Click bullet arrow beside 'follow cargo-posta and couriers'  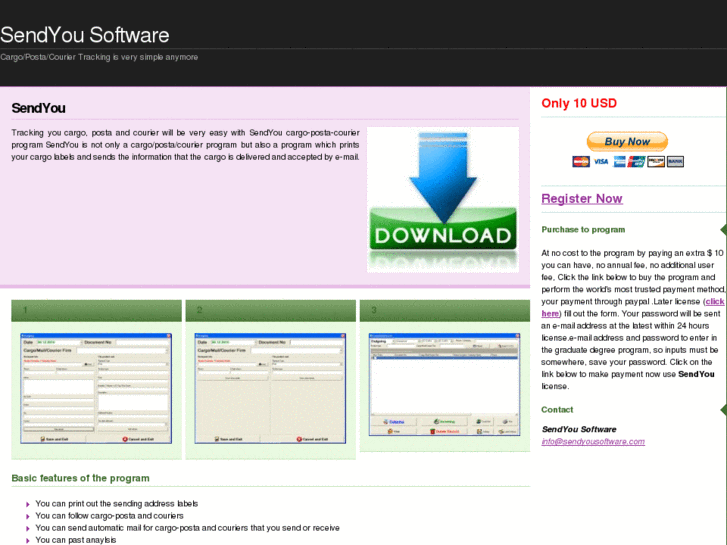coord(28,516)
